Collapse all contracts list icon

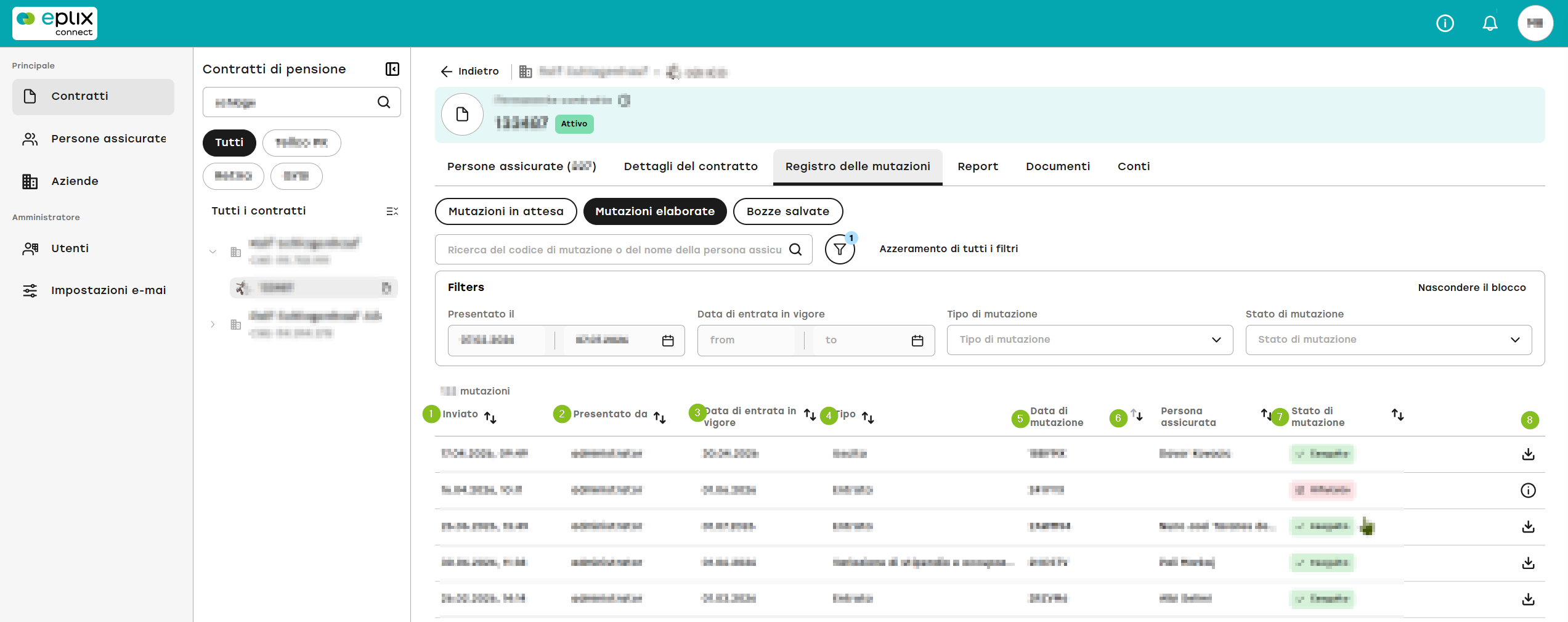(x=392, y=211)
